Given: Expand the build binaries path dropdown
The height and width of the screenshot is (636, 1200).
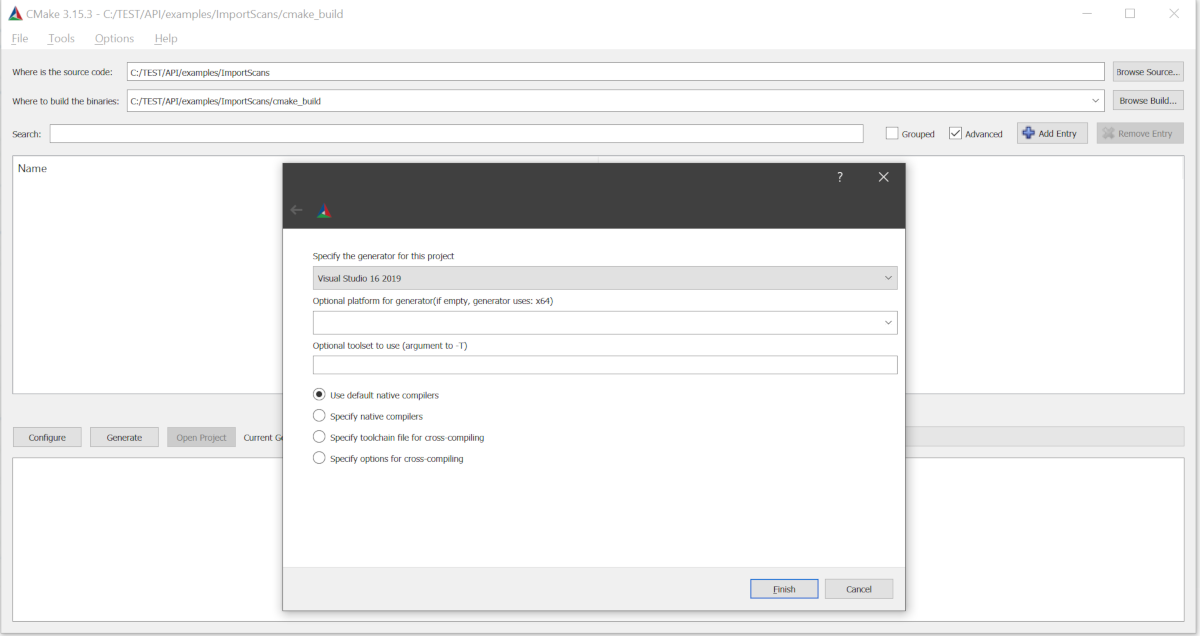Looking at the screenshot, I should click(x=1097, y=101).
